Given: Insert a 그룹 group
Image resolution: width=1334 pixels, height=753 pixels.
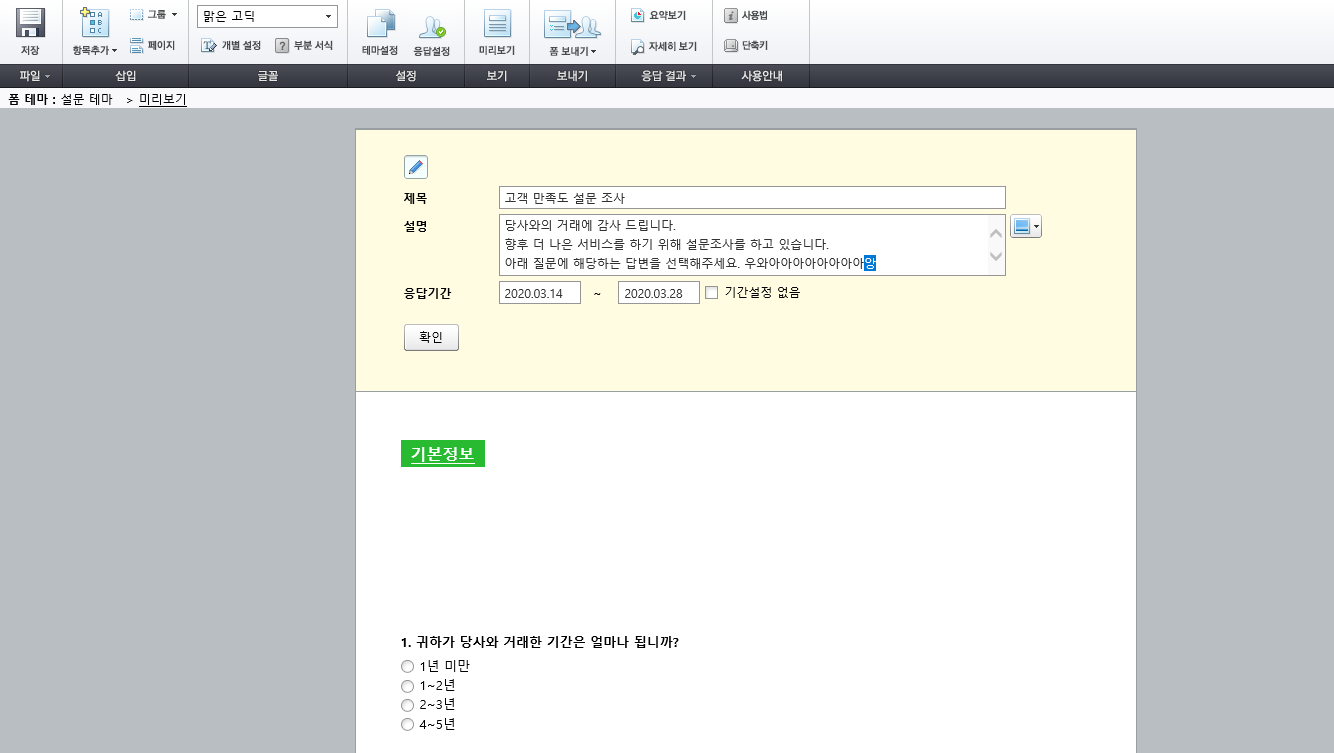Looking at the screenshot, I should [x=148, y=15].
